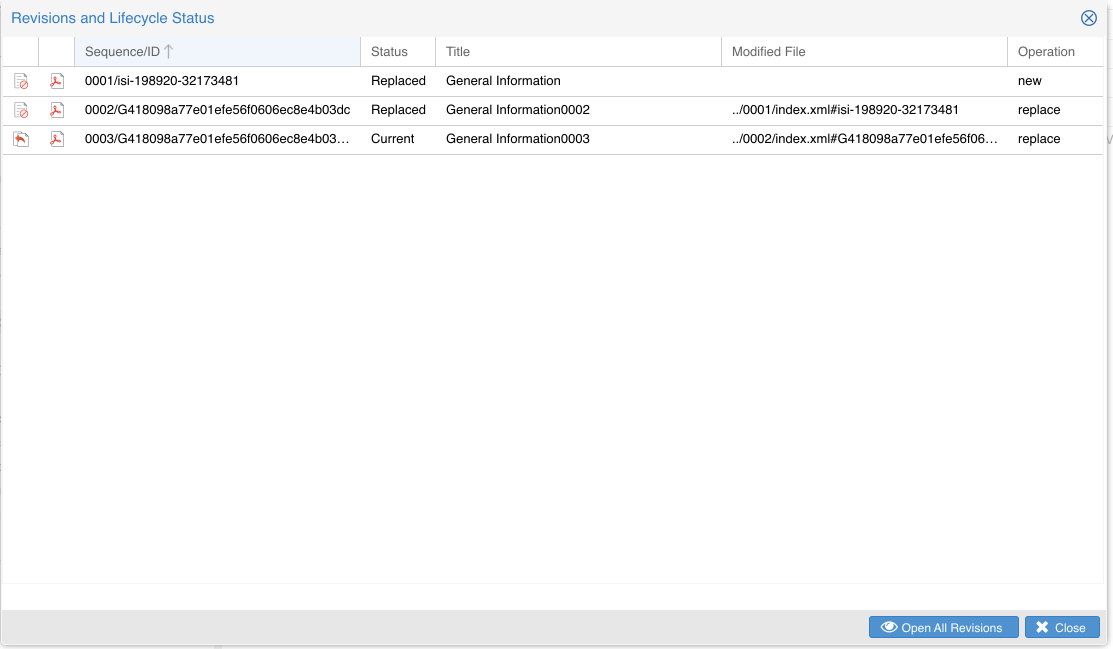1113x649 pixels.
Task: Click the replaced-document icon in row 0002
Action: [x=21, y=110]
